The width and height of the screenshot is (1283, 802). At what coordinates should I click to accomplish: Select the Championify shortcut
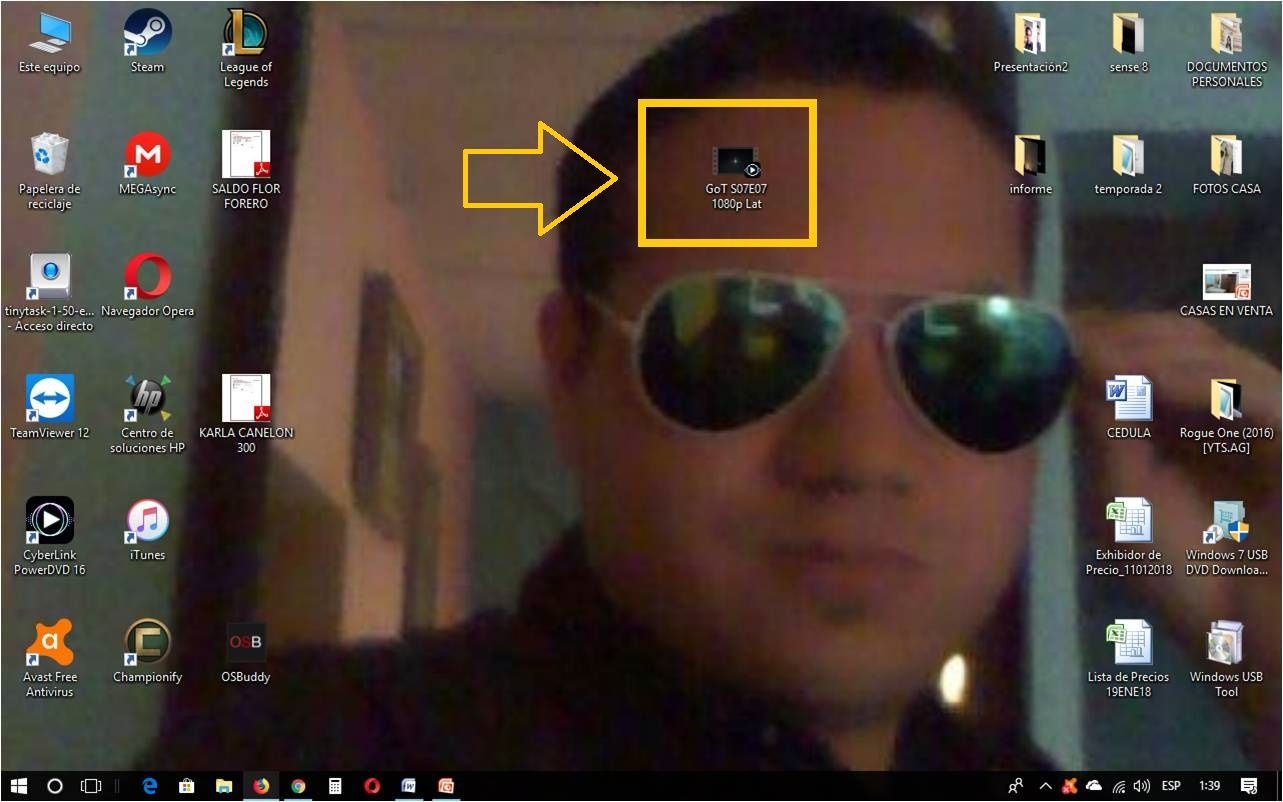click(x=147, y=653)
